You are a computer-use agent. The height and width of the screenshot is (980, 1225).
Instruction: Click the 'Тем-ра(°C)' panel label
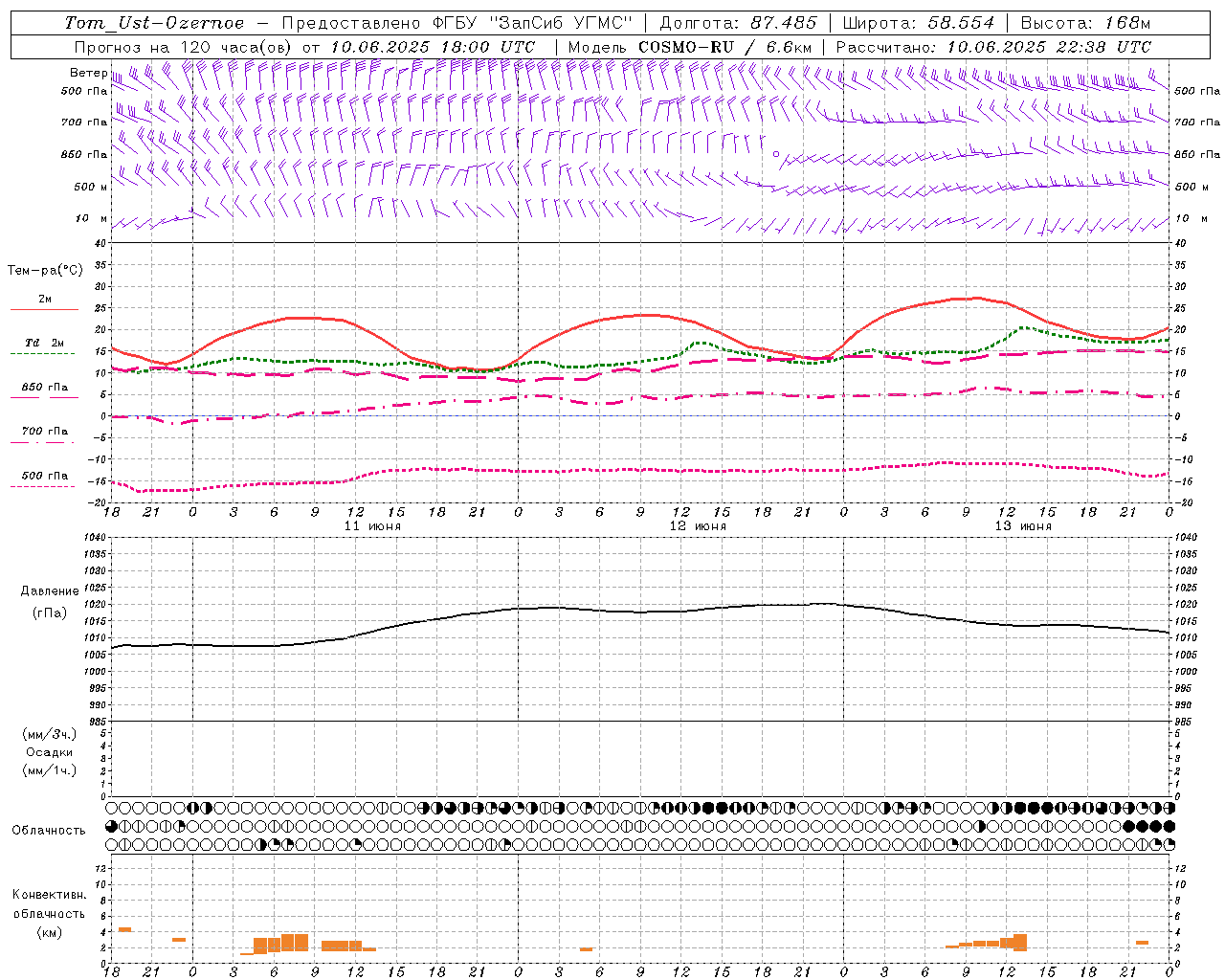pos(45,271)
